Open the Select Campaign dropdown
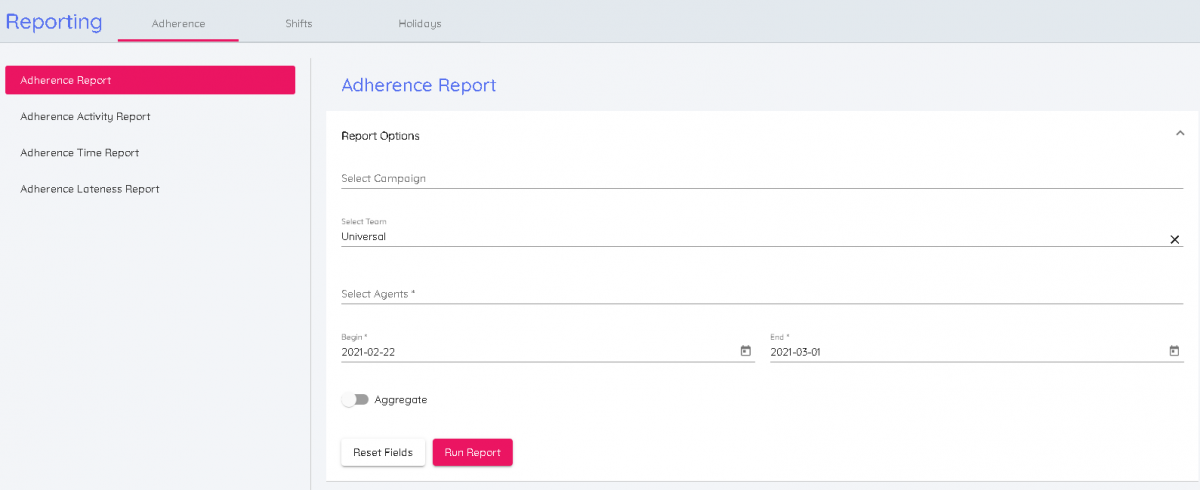Image resolution: width=1200 pixels, height=490 pixels. [x=760, y=179]
